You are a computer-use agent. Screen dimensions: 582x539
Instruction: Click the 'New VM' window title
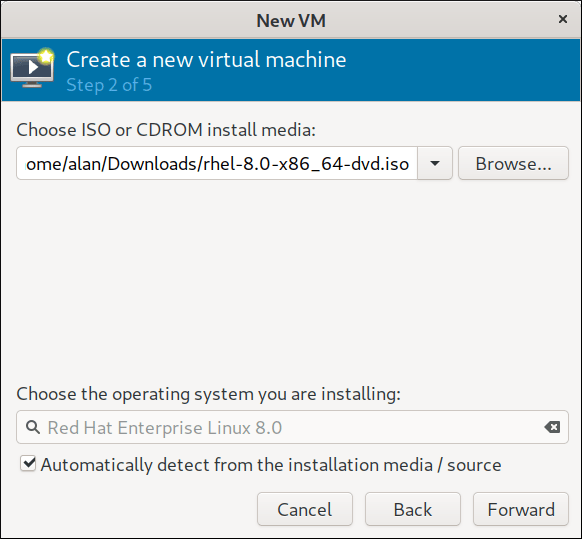291,20
